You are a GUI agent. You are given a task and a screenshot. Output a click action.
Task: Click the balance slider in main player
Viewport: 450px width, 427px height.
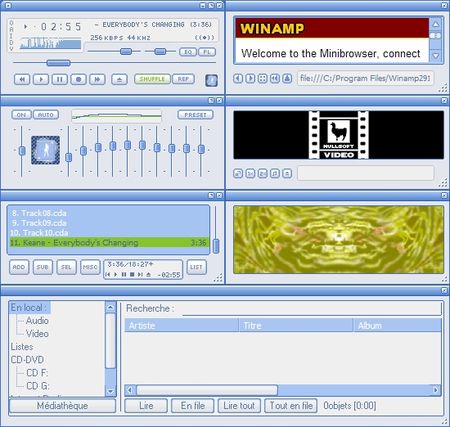click(x=160, y=51)
